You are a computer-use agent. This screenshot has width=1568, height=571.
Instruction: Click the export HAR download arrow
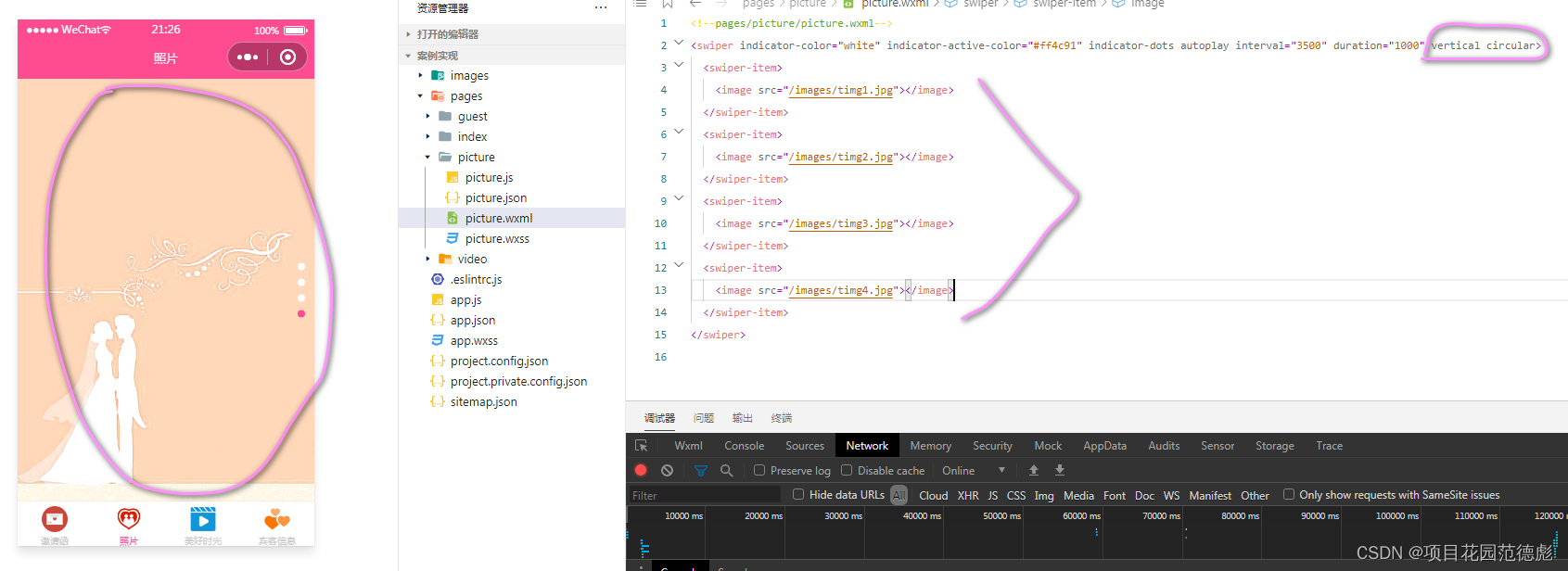[1060, 470]
